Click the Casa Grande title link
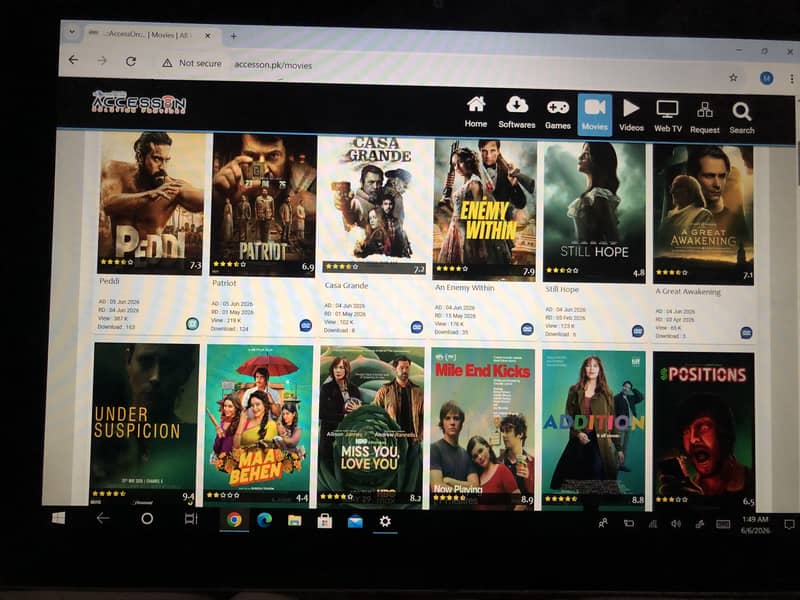 tap(346, 285)
